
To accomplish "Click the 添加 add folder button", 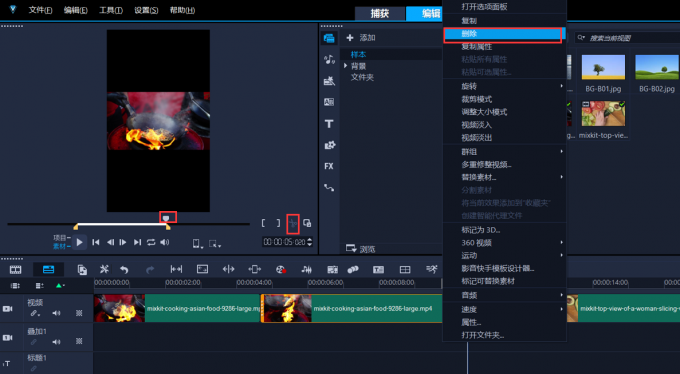I will click(361, 38).
